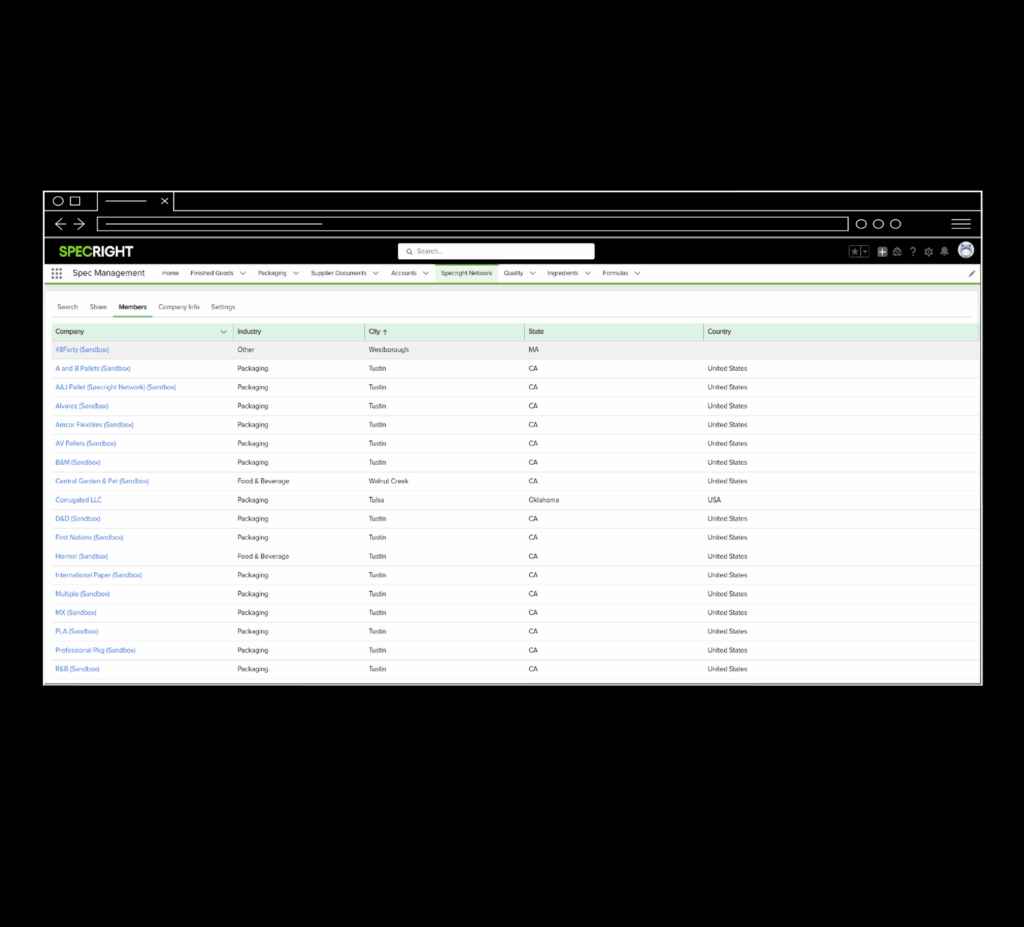This screenshot has height=927, width=1024.
Task: Expand the Supplier Documents tab chevron
Action: pos(376,274)
